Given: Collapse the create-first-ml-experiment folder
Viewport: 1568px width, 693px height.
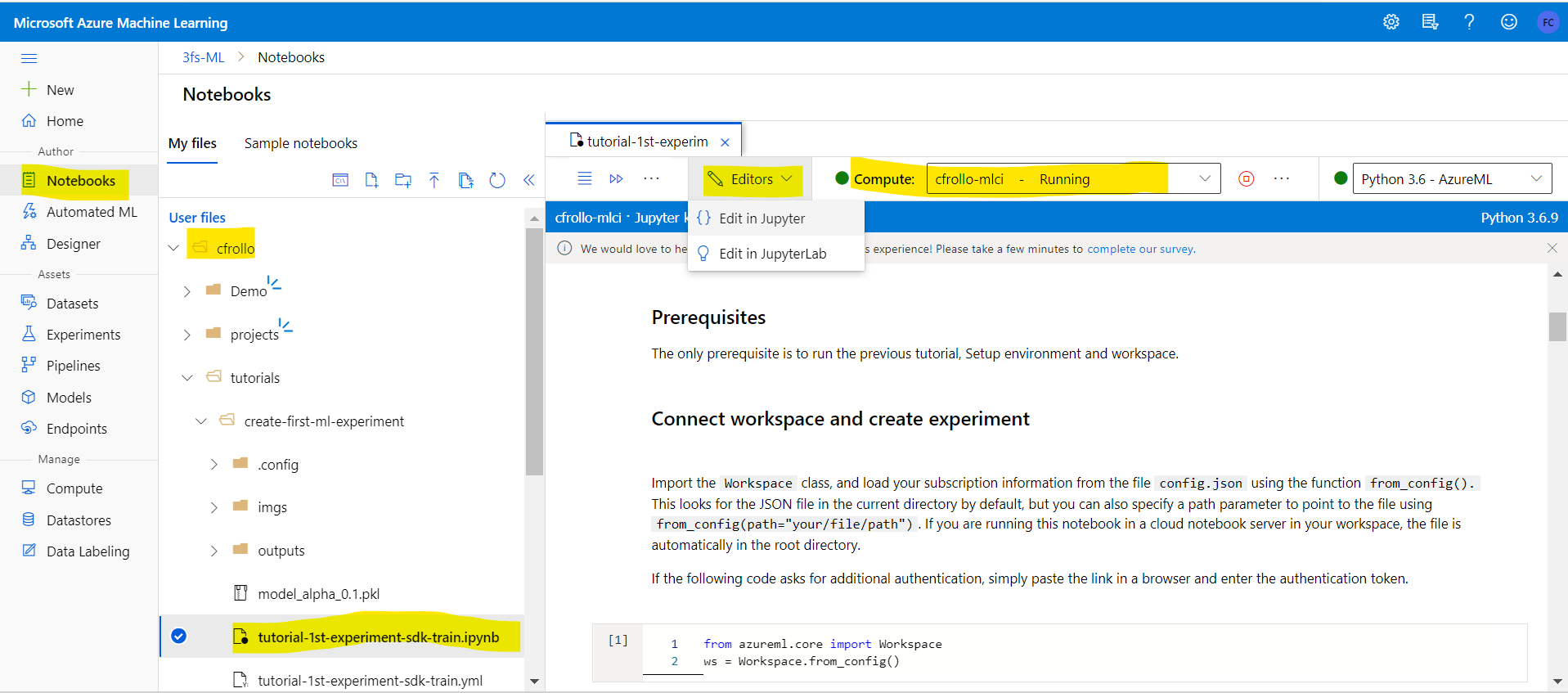Looking at the screenshot, I should tap(201, 421).
